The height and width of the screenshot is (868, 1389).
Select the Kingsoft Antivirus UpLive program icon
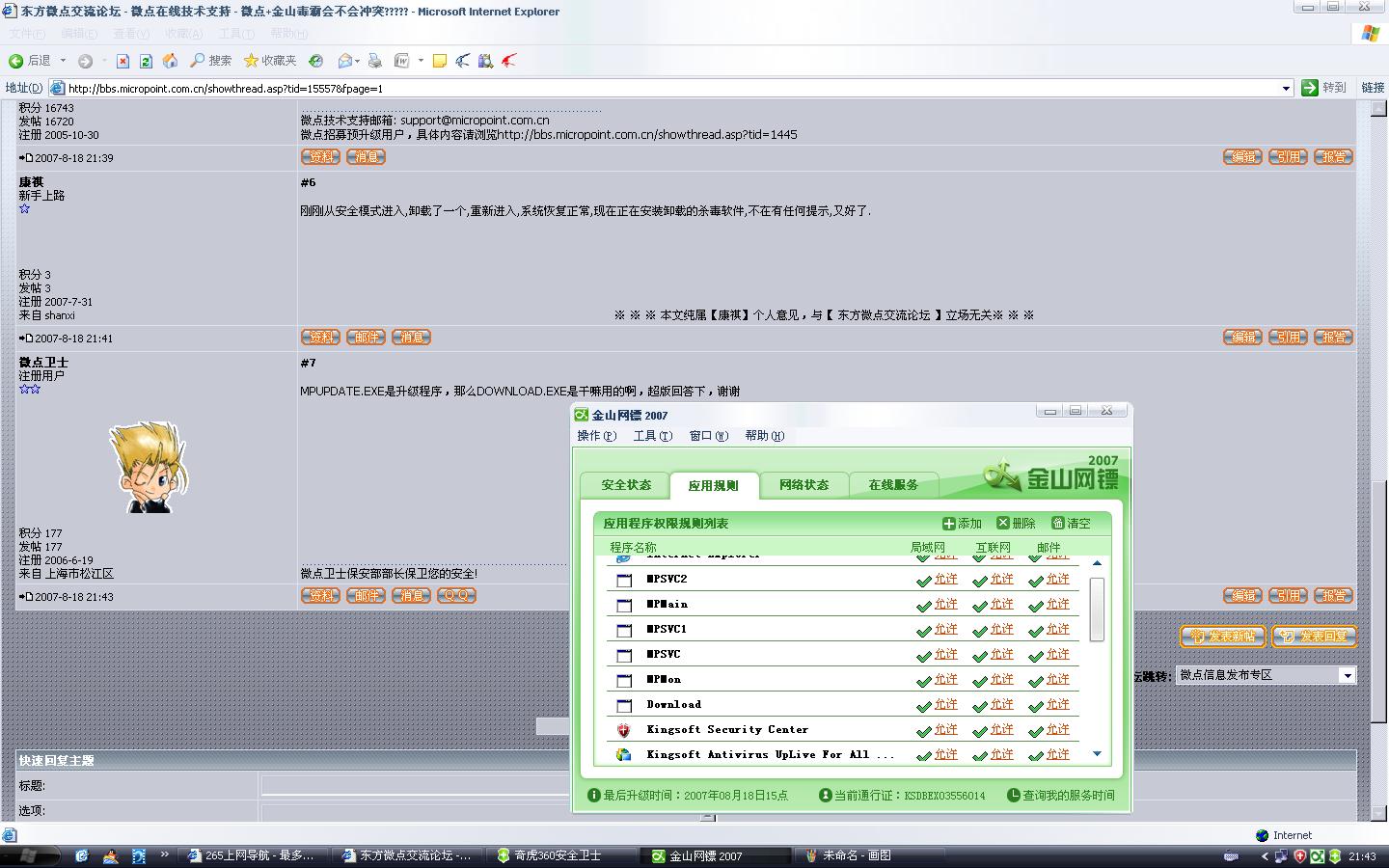click(624, 755)
